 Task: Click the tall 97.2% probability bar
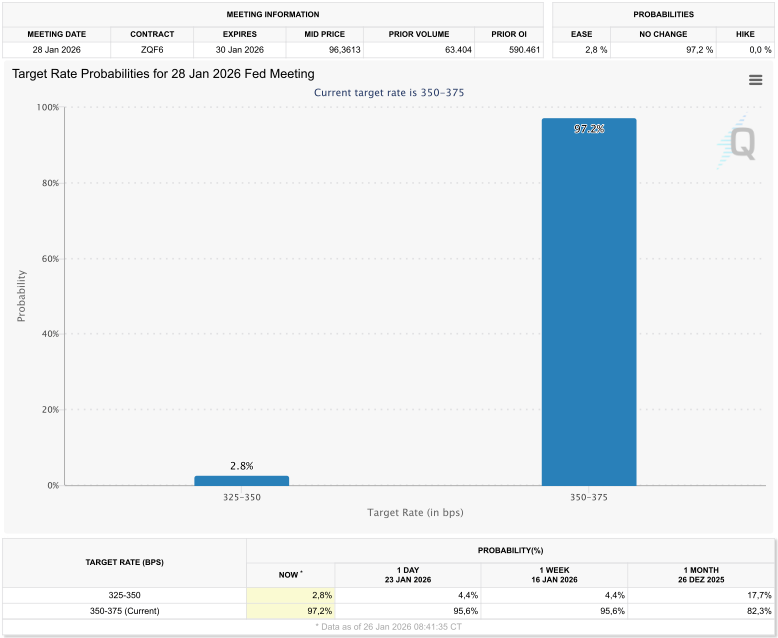(x=588, y=300)
